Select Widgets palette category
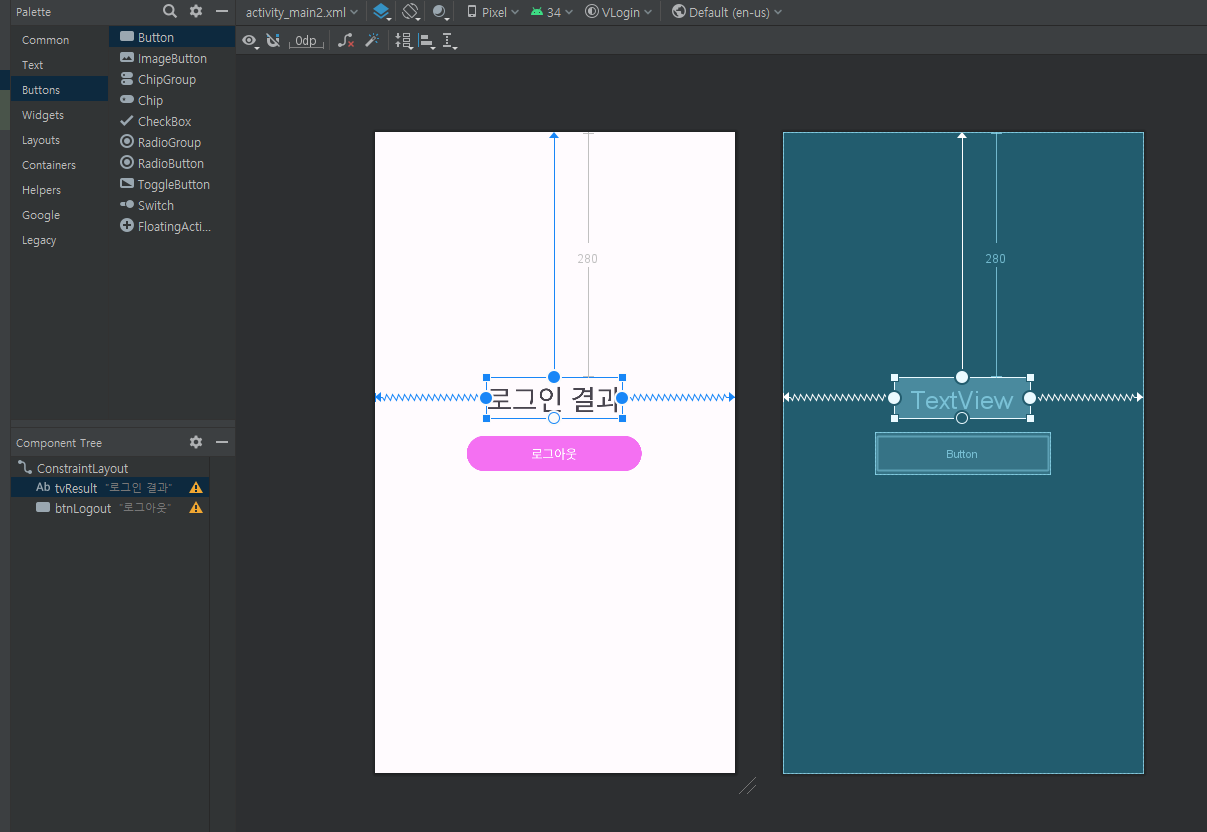This screenshot has height=832, width=1207. (x=43, y=115)
